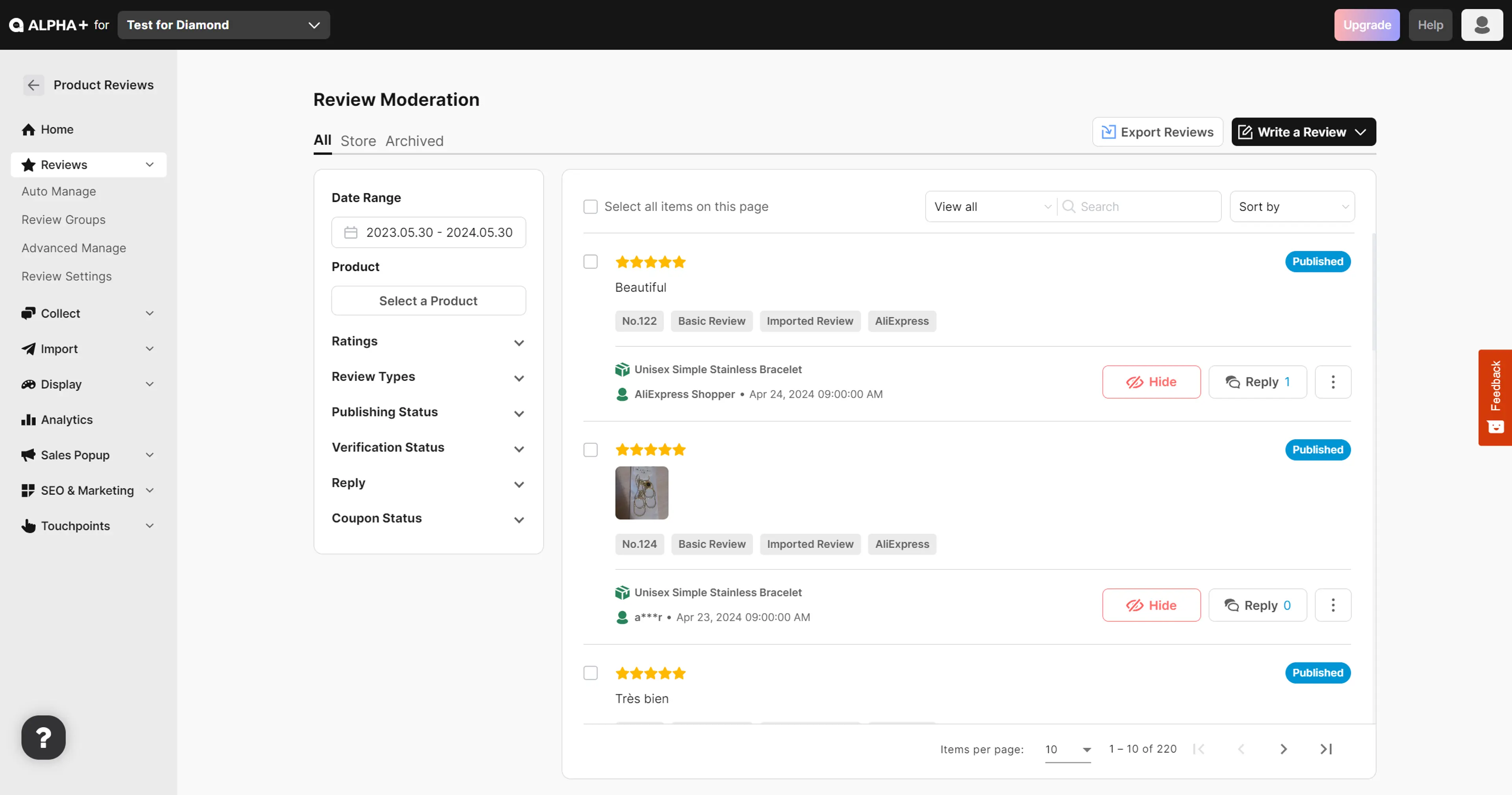Click the Home house icon
The height and width of the screenshot is (795, 1512).
tap(28, 129)
